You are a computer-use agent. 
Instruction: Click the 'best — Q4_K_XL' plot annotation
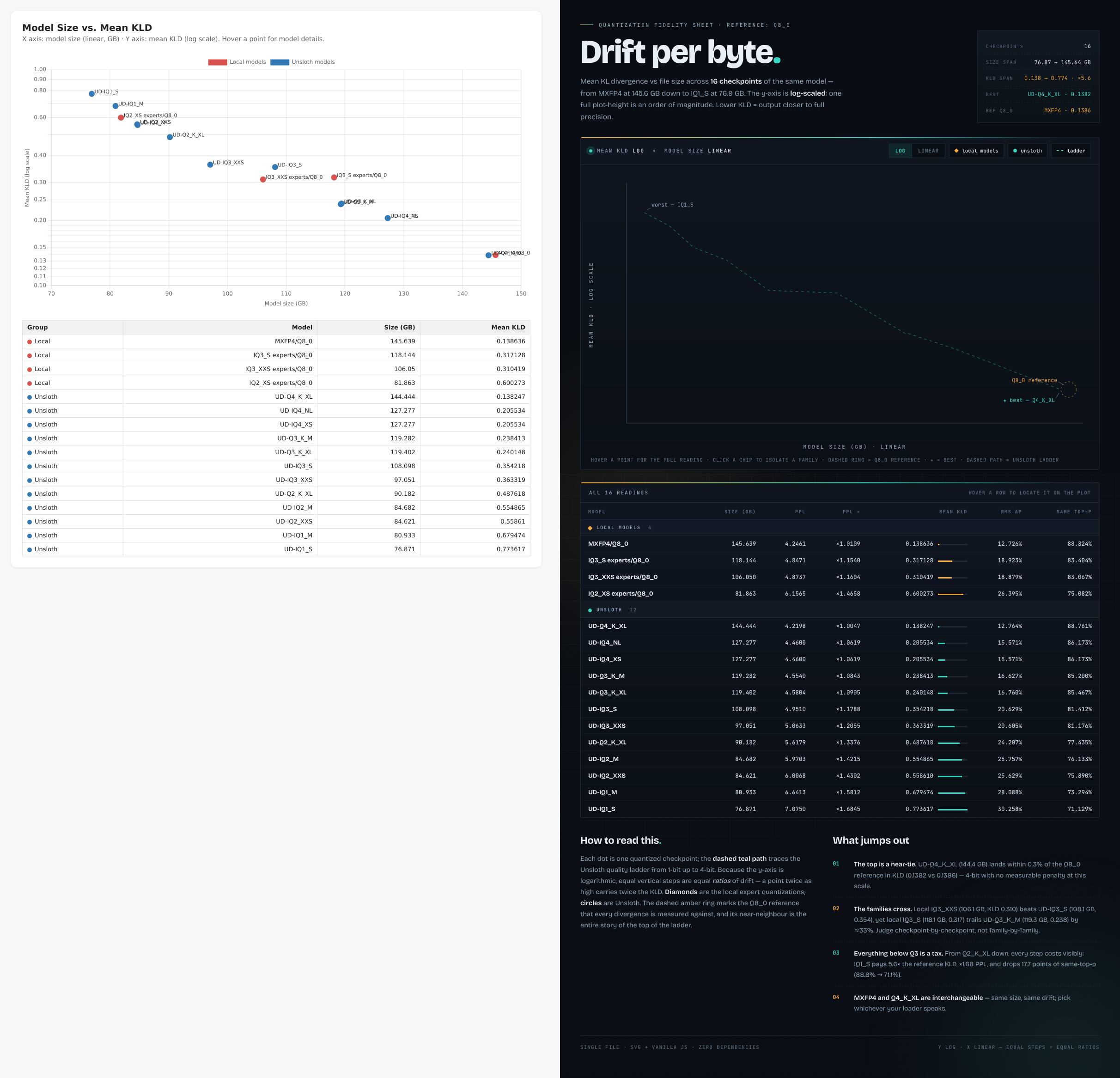[1029, 400]
